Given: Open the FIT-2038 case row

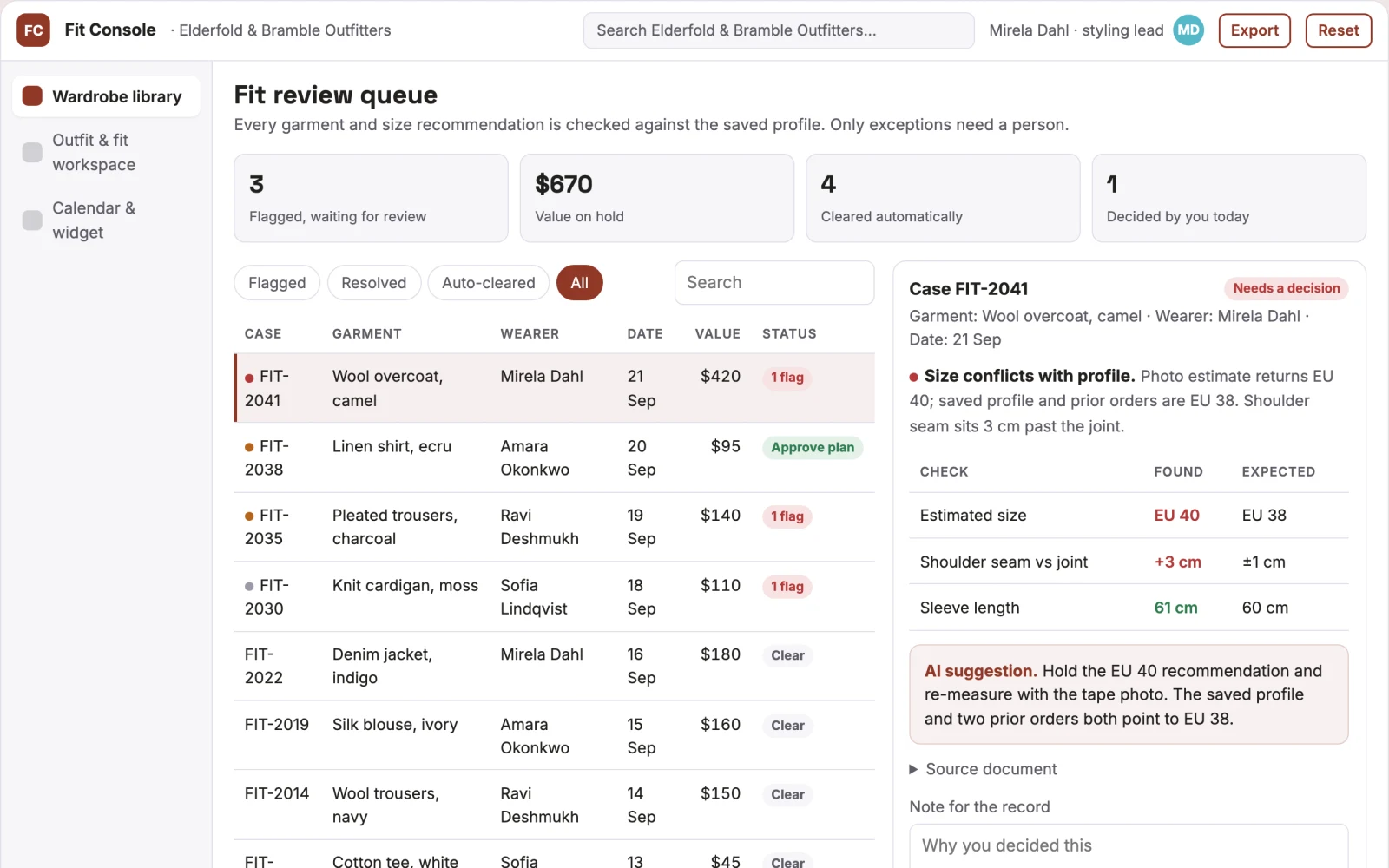Looking at the screenshot, I should (555, 457).
